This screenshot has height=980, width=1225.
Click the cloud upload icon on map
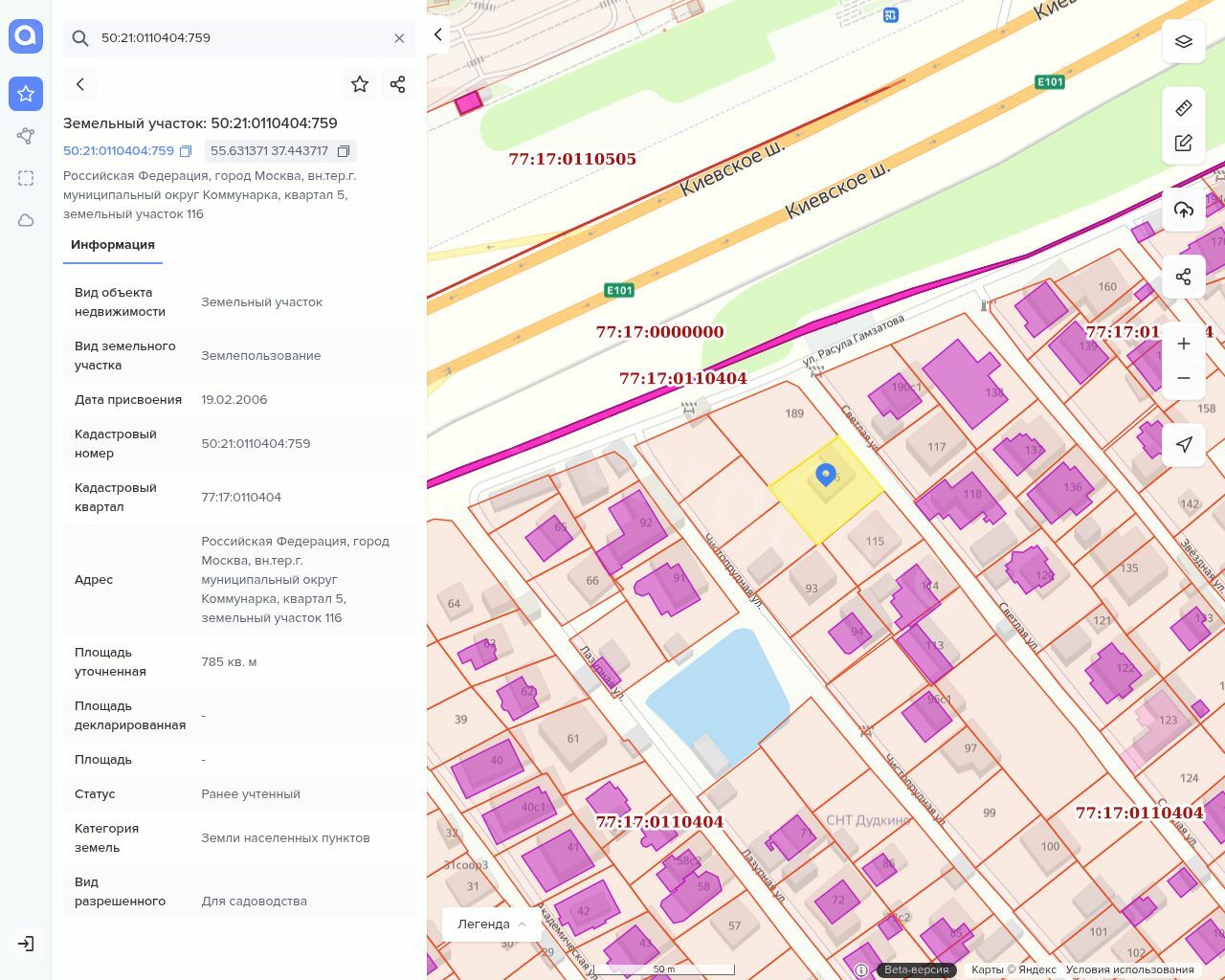(1183, 210)
